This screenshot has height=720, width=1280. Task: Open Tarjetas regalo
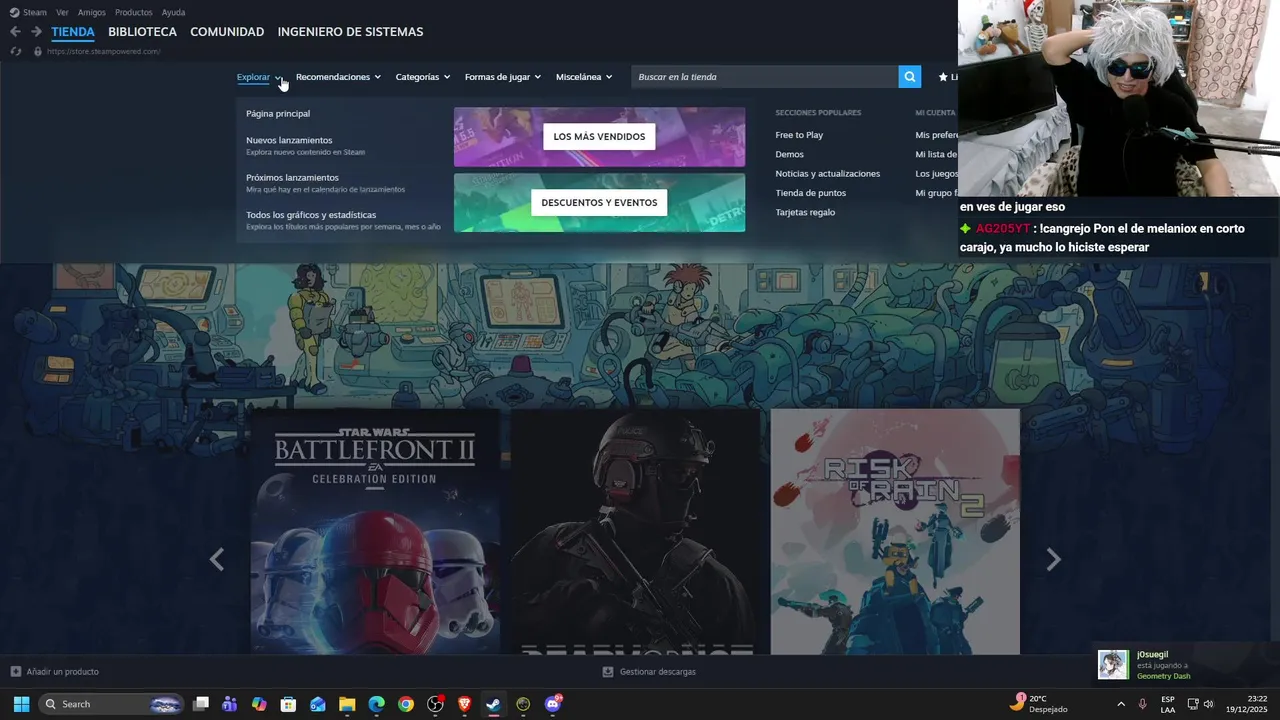[x=805, y=212]
